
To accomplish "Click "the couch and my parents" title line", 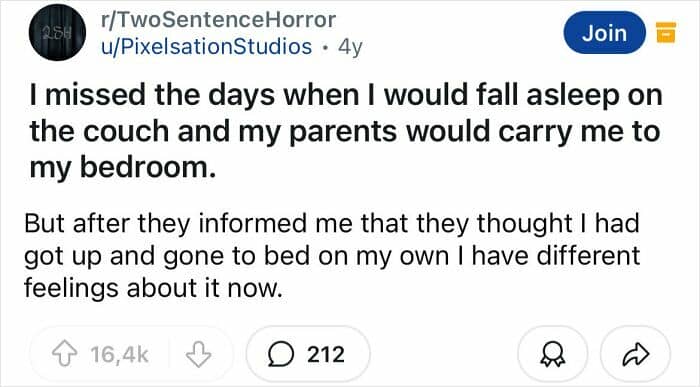I will pyautogui.click(x=213, y=133).
